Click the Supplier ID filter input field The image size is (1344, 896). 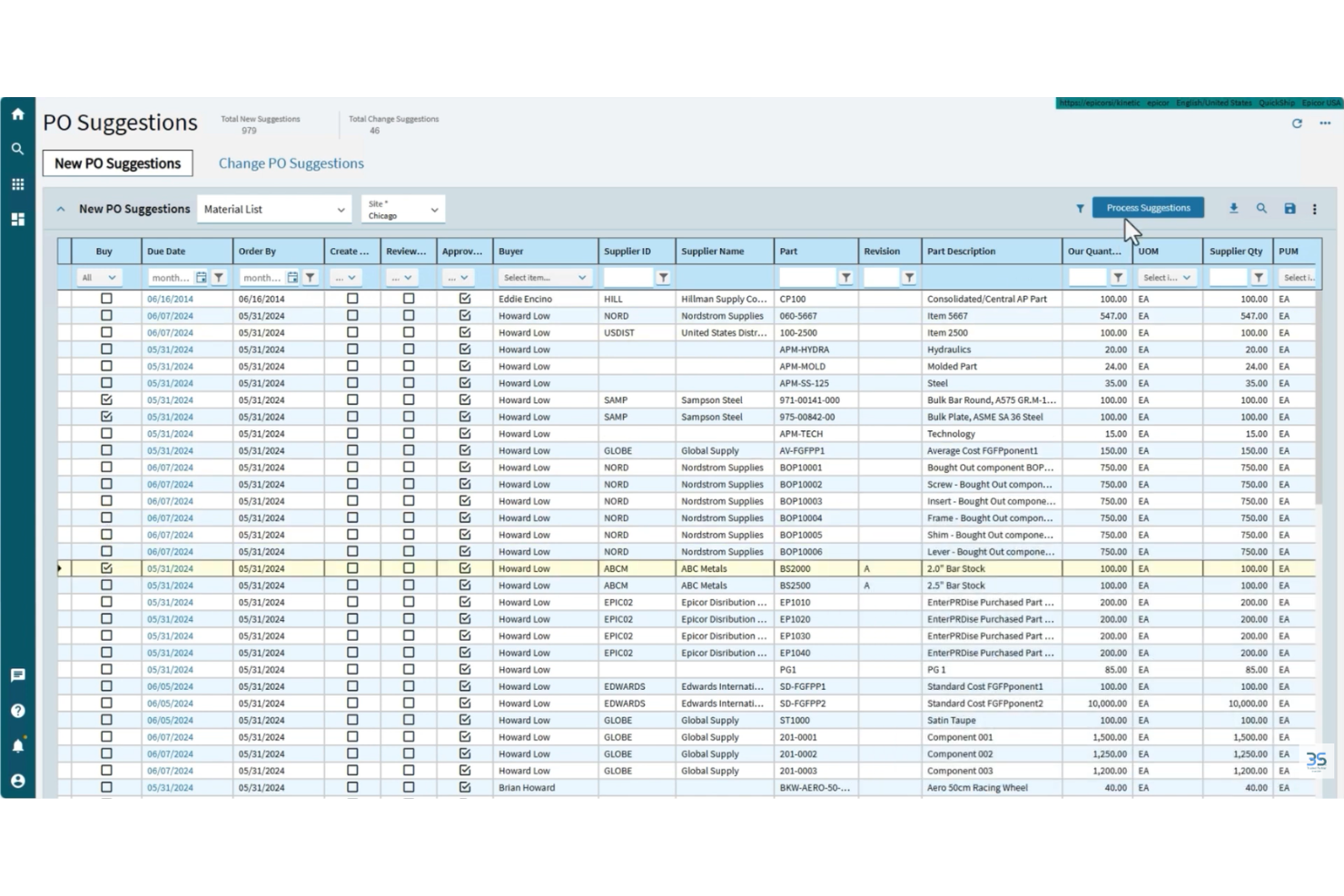pyautogui.click(x=631, y=277)
